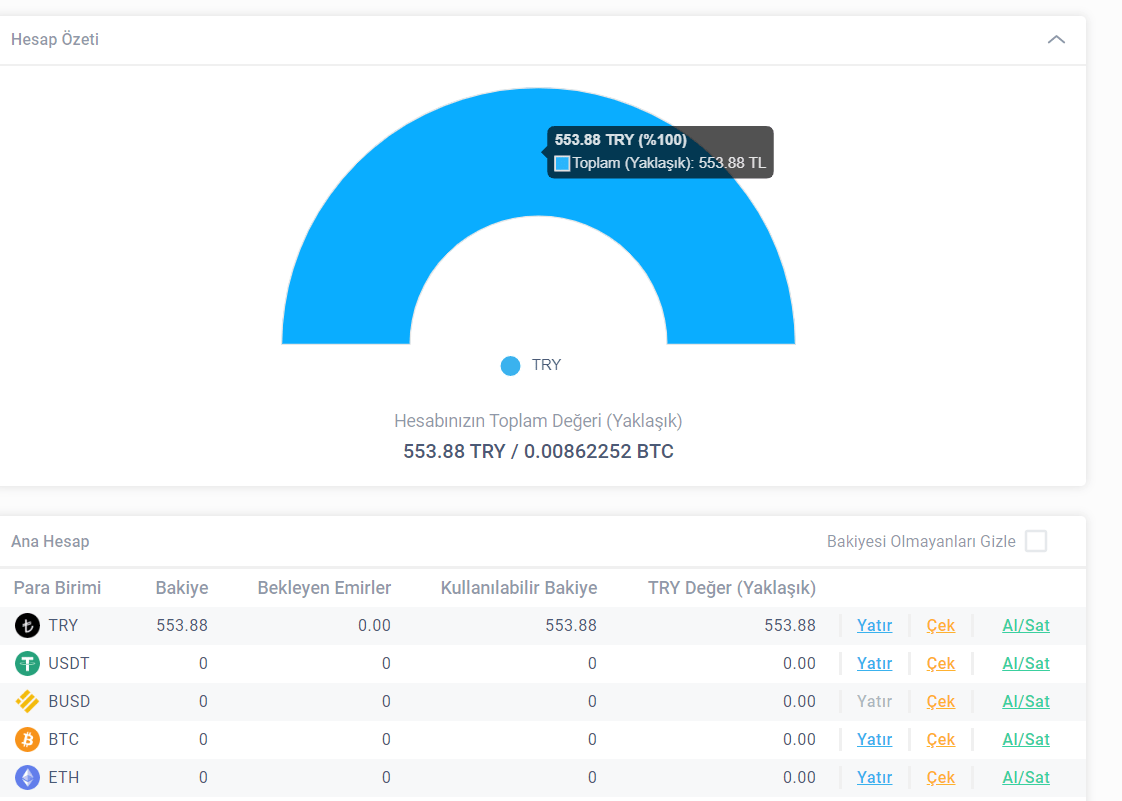Click the TRY Değer (Yaklaşık) header
Viewport: 1122px width, 801px height.
coord(731,588)
